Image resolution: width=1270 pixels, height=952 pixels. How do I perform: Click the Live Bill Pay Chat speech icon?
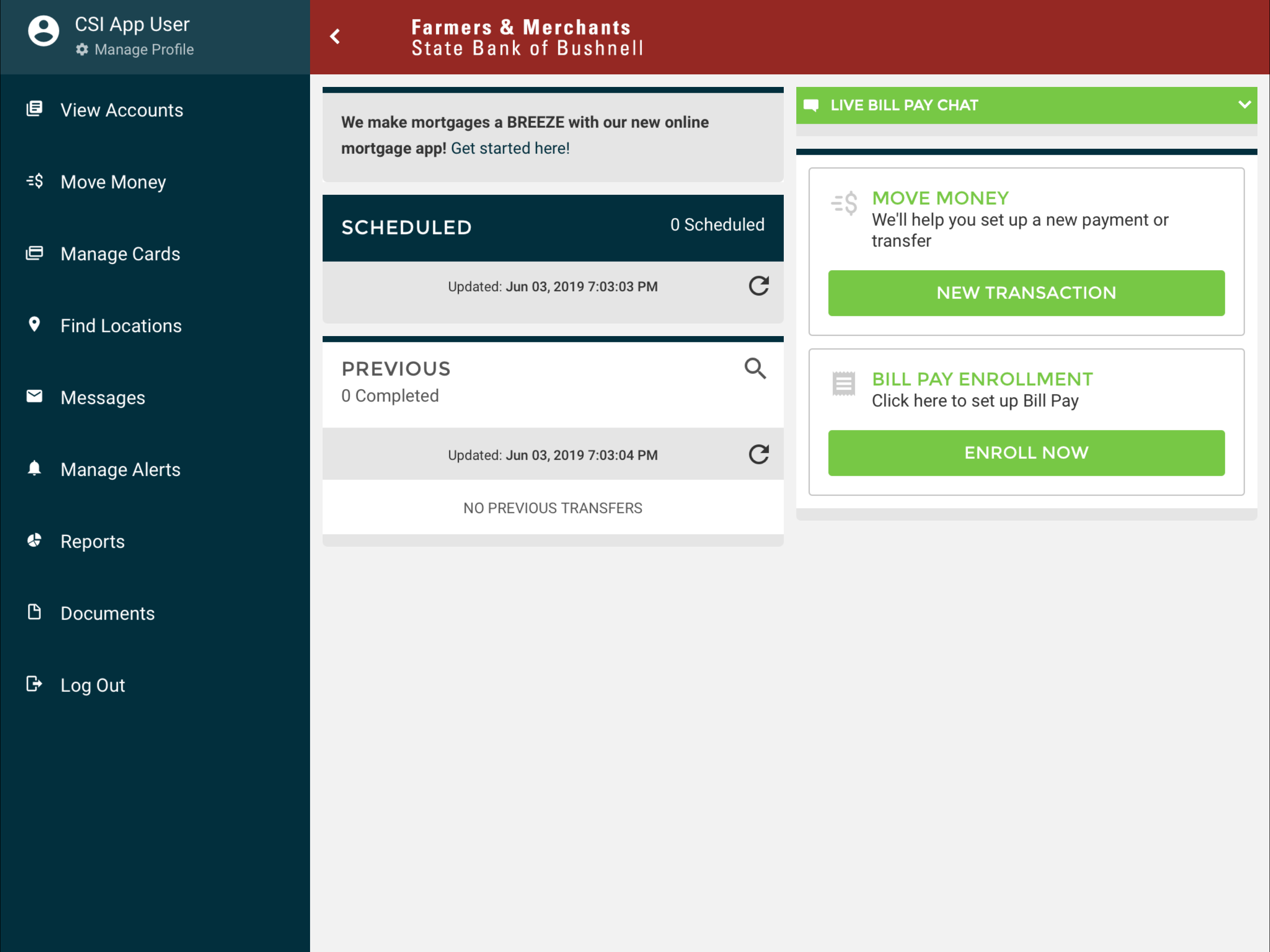(x=811, y=105)
